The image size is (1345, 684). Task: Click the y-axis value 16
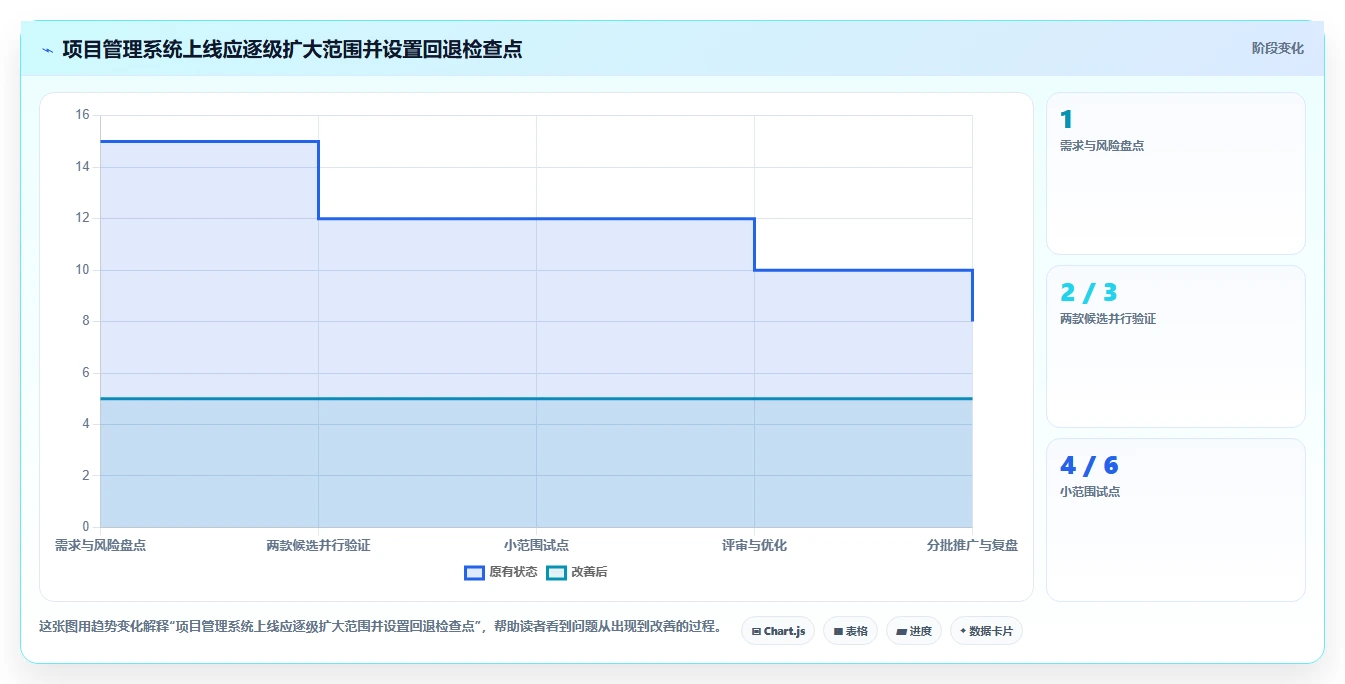pos(82,115)
